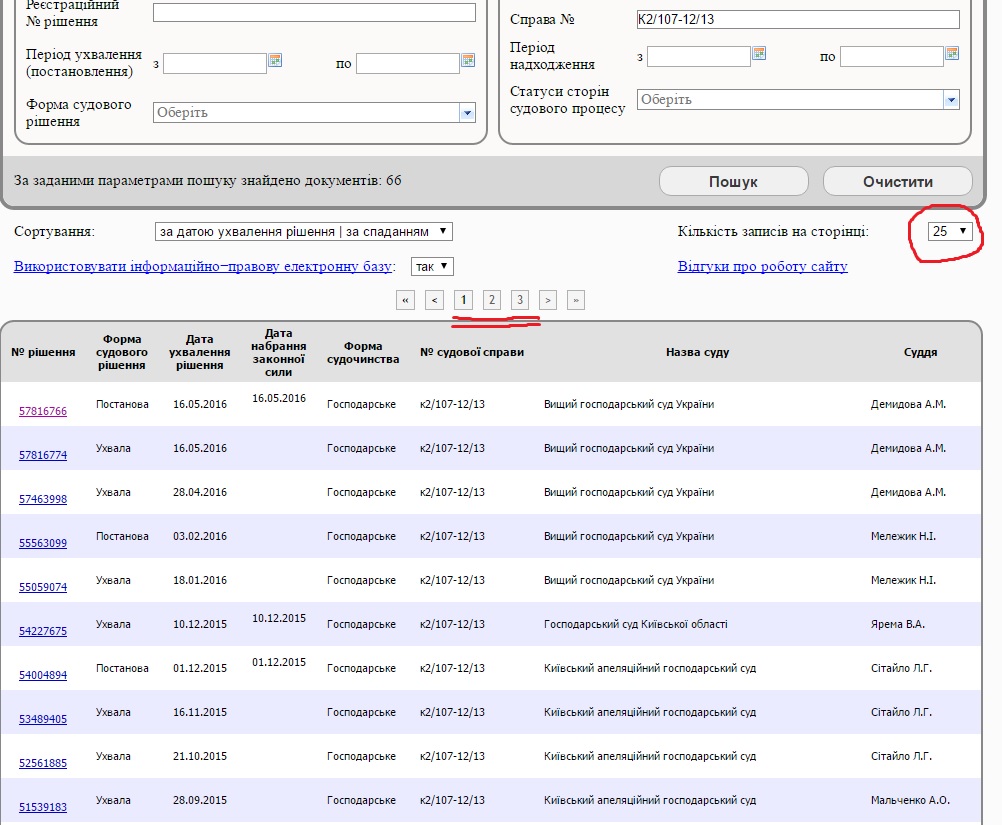Jump to last results page
The height and width of the screenshot is (825, 1002).
point(576,300)
